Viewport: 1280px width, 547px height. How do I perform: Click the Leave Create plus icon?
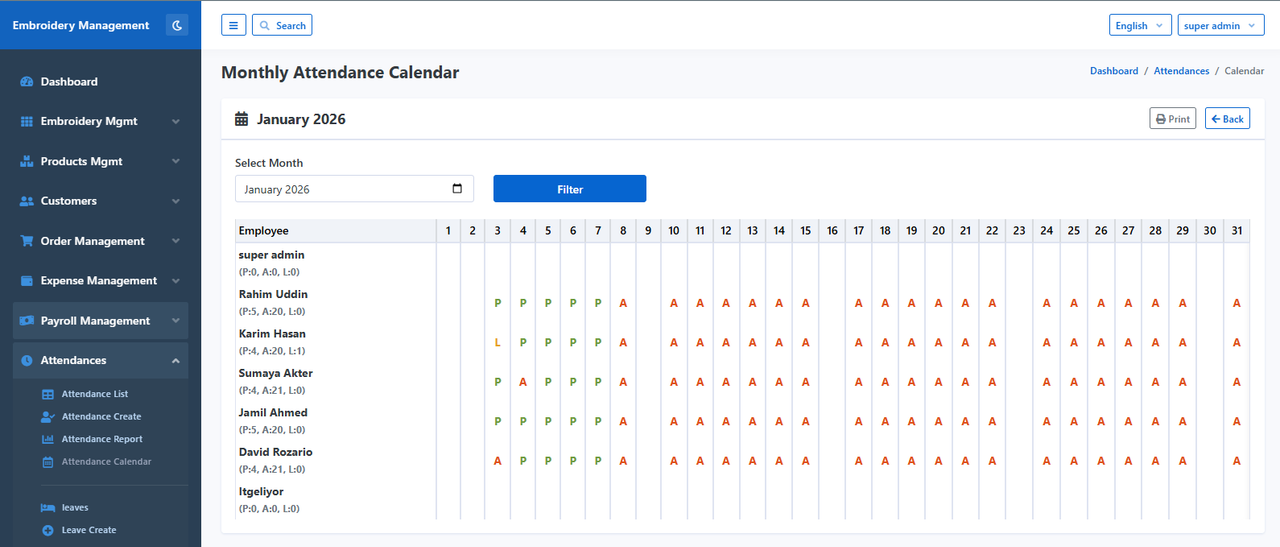coord(47,530)
